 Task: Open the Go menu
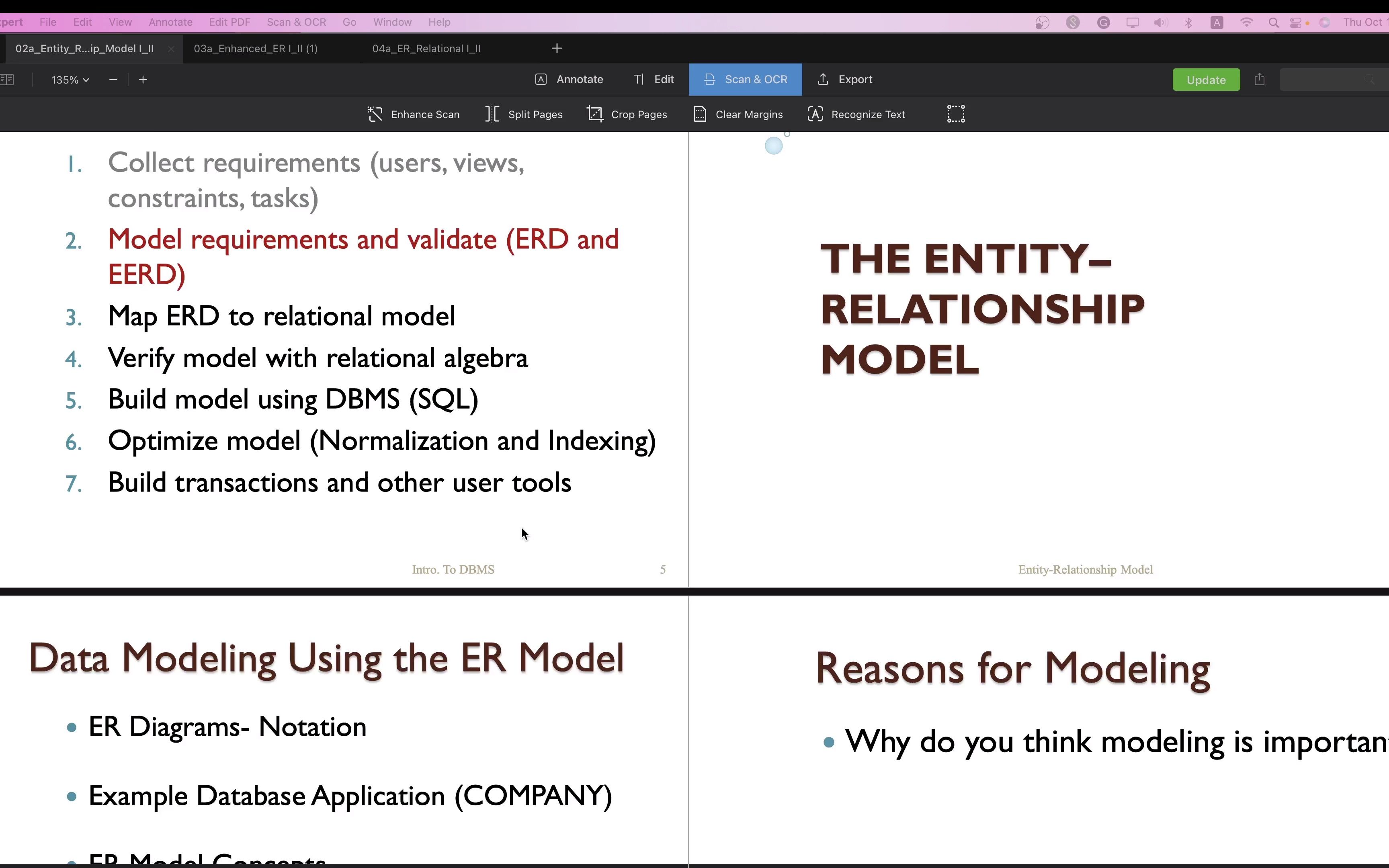pyautogui.click(x=350, y=23)
